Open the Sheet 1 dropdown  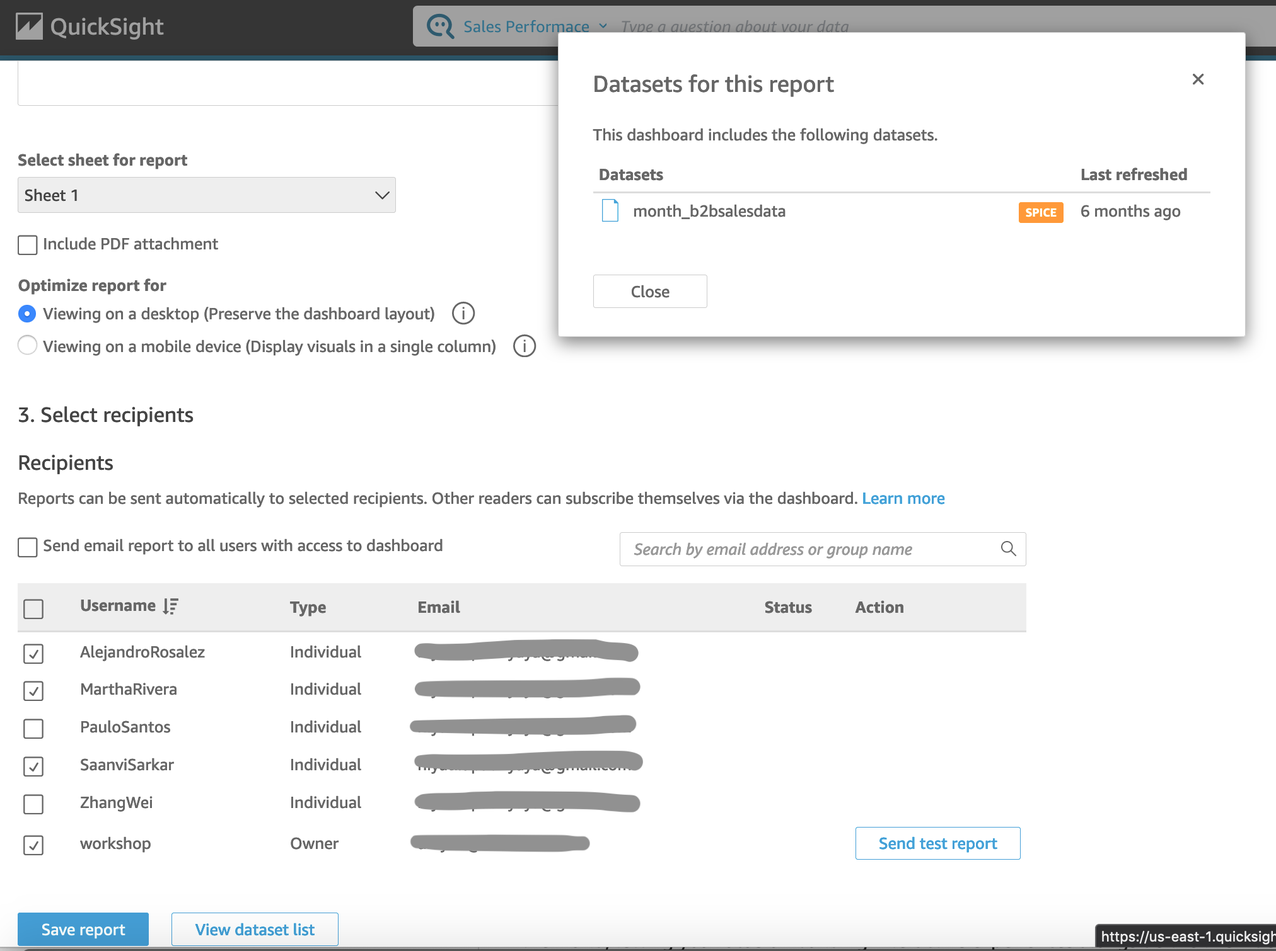[207, 195]
